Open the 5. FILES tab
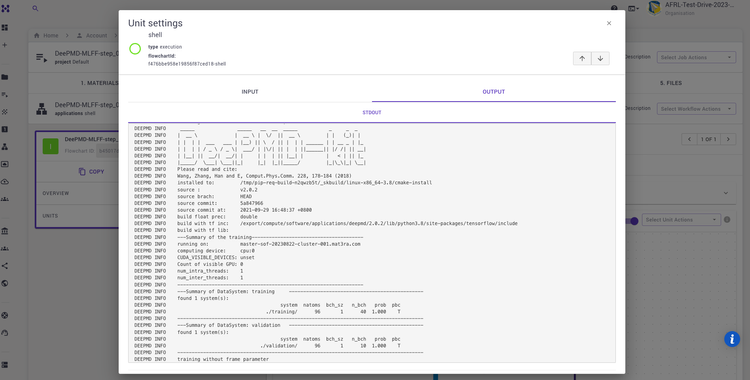The width and height of the screenshot is (750, 380). coord(671,83)
